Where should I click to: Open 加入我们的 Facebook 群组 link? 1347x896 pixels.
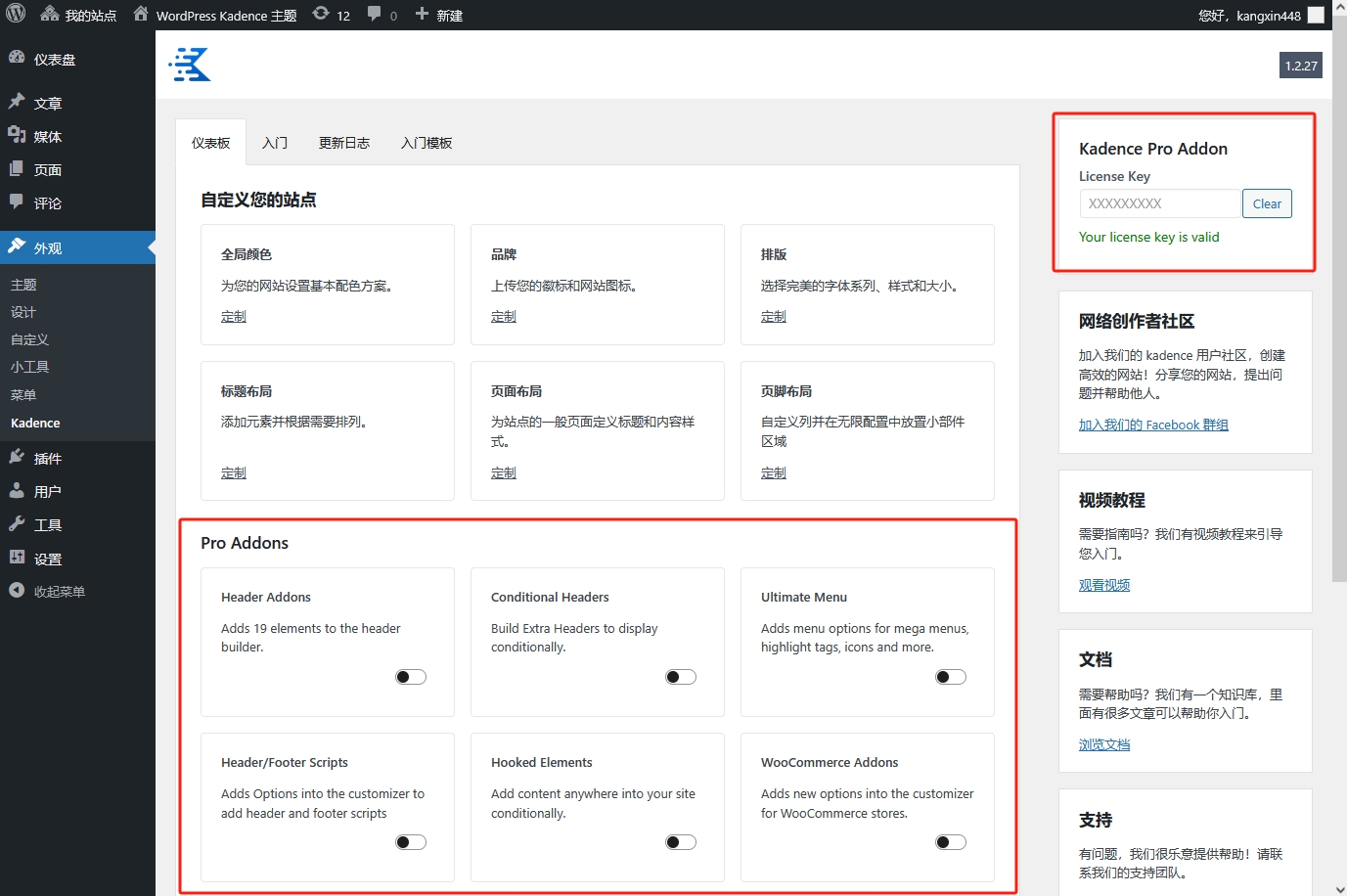pyautogui.click(x=1153, y=425)
